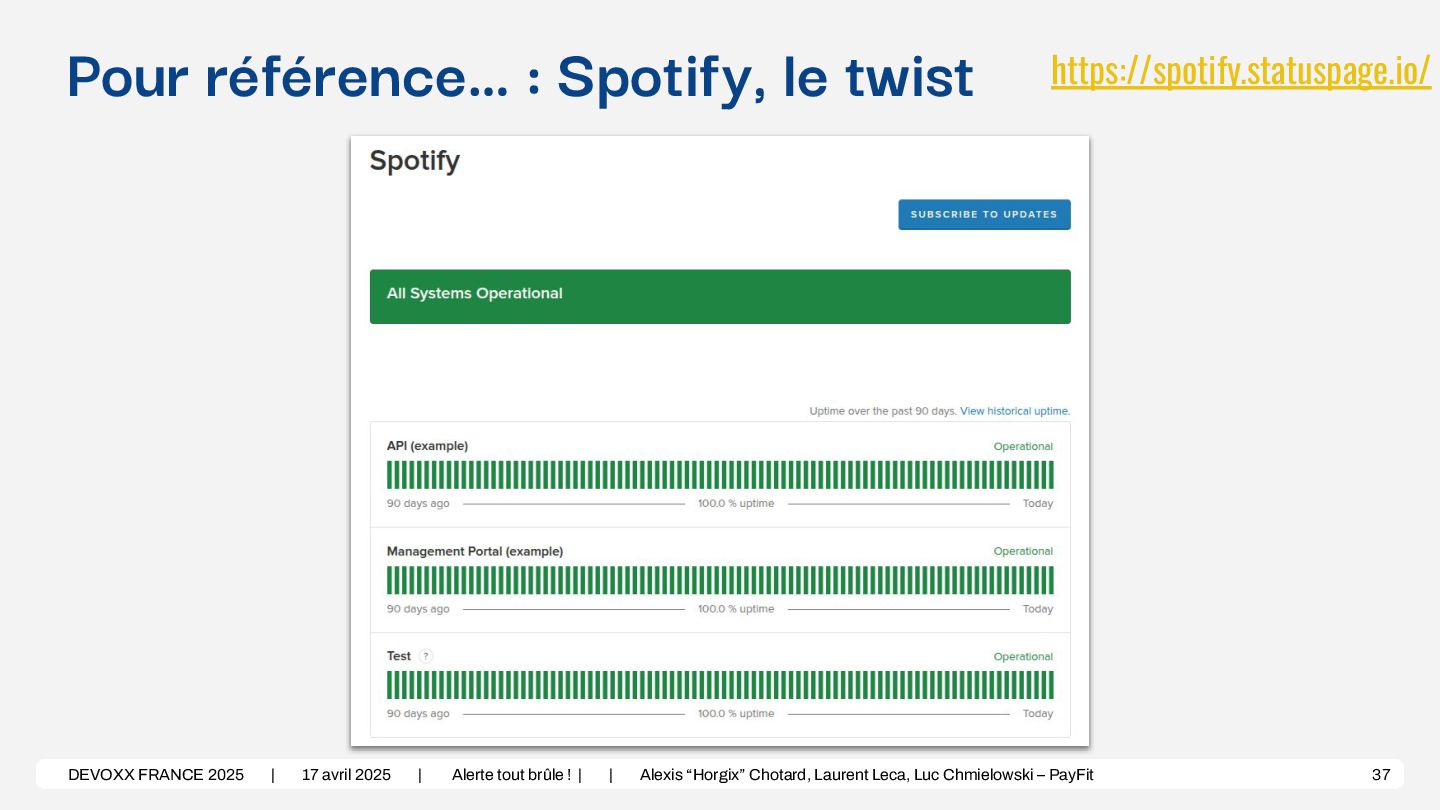The width and height of the screenshot is (1440, 810).
Task: Click the speaker names in the footer
Action: (x=866, y=775)
